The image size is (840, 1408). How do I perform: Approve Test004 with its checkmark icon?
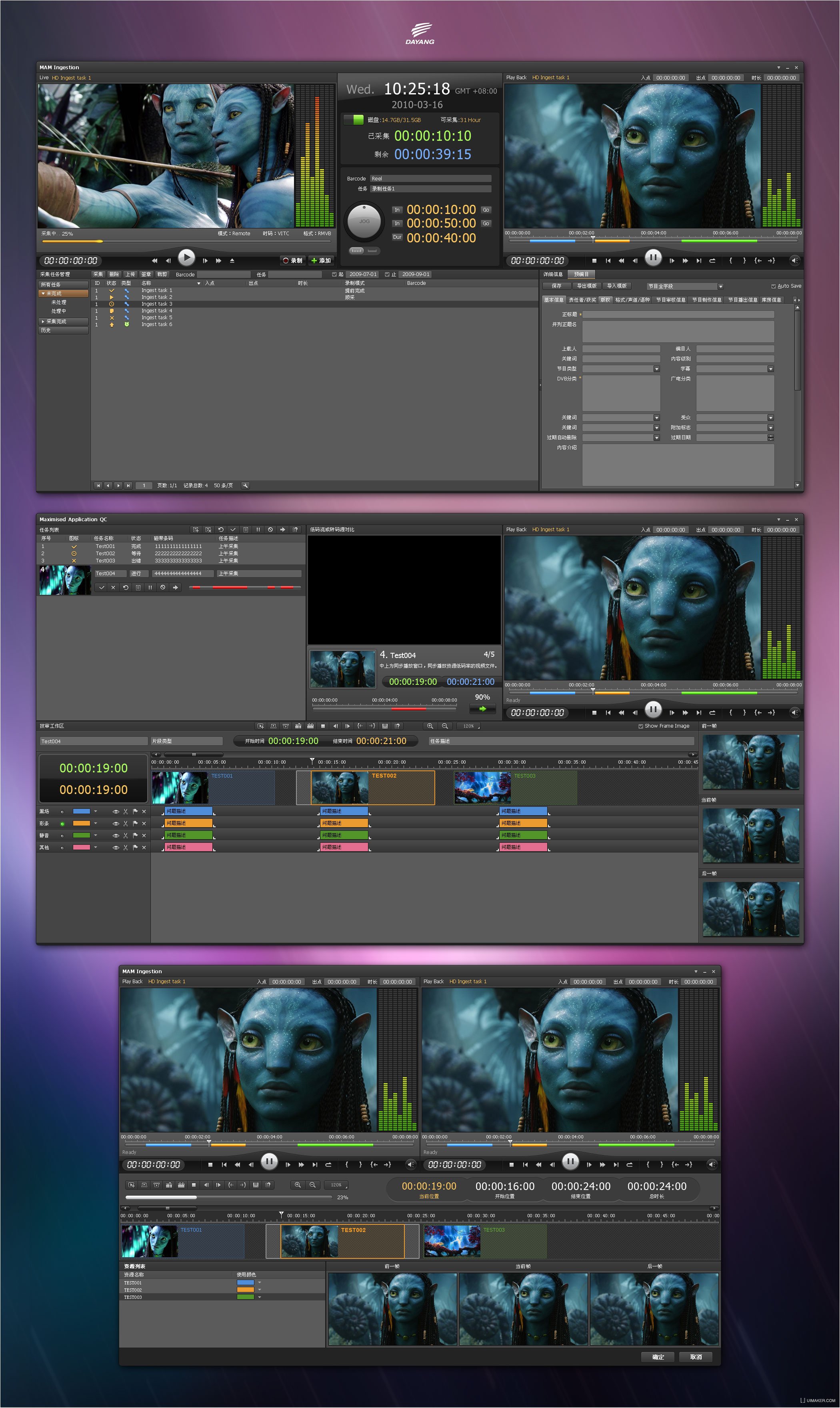(x=101, y=588)
